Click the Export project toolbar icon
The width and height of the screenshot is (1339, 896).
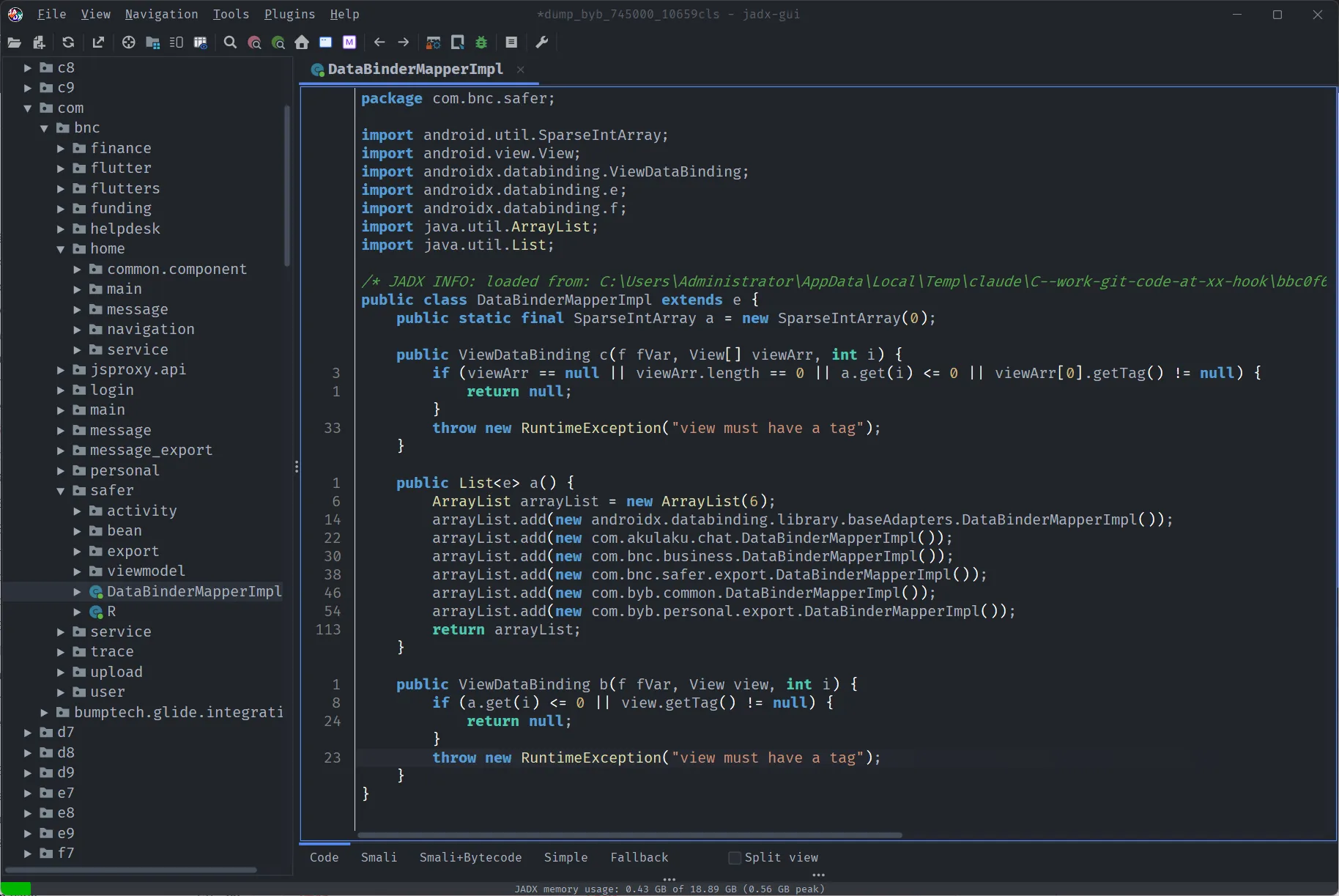[98, 42]
